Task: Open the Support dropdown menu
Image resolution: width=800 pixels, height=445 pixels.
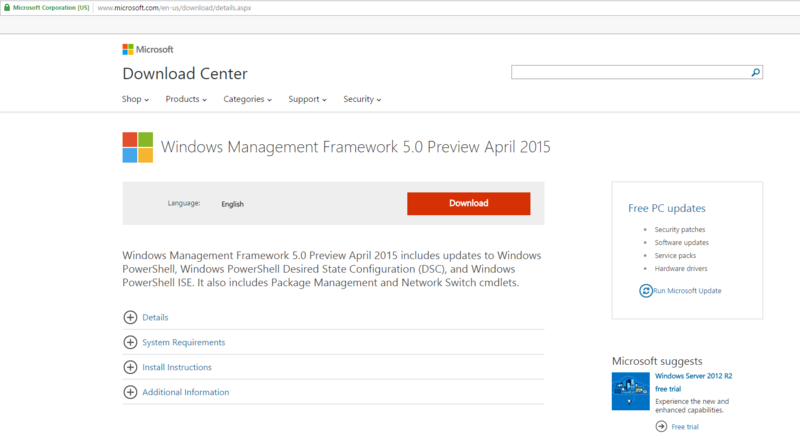Action: pos(307,99)
